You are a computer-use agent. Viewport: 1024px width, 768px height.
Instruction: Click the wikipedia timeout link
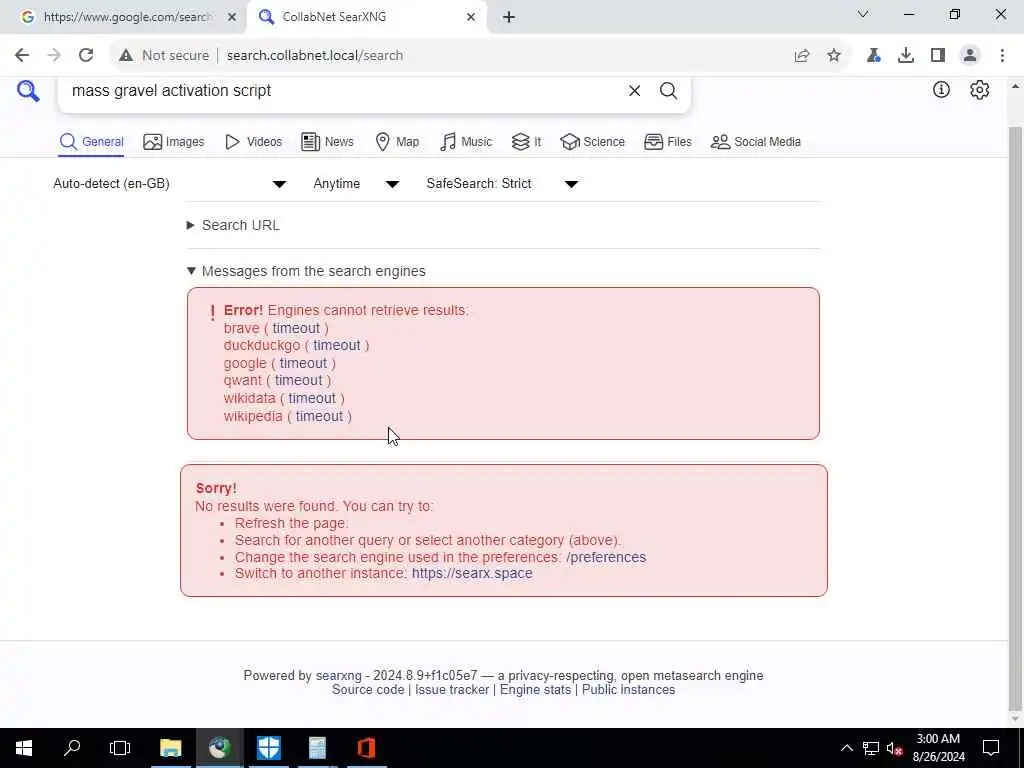pos(319,416)
